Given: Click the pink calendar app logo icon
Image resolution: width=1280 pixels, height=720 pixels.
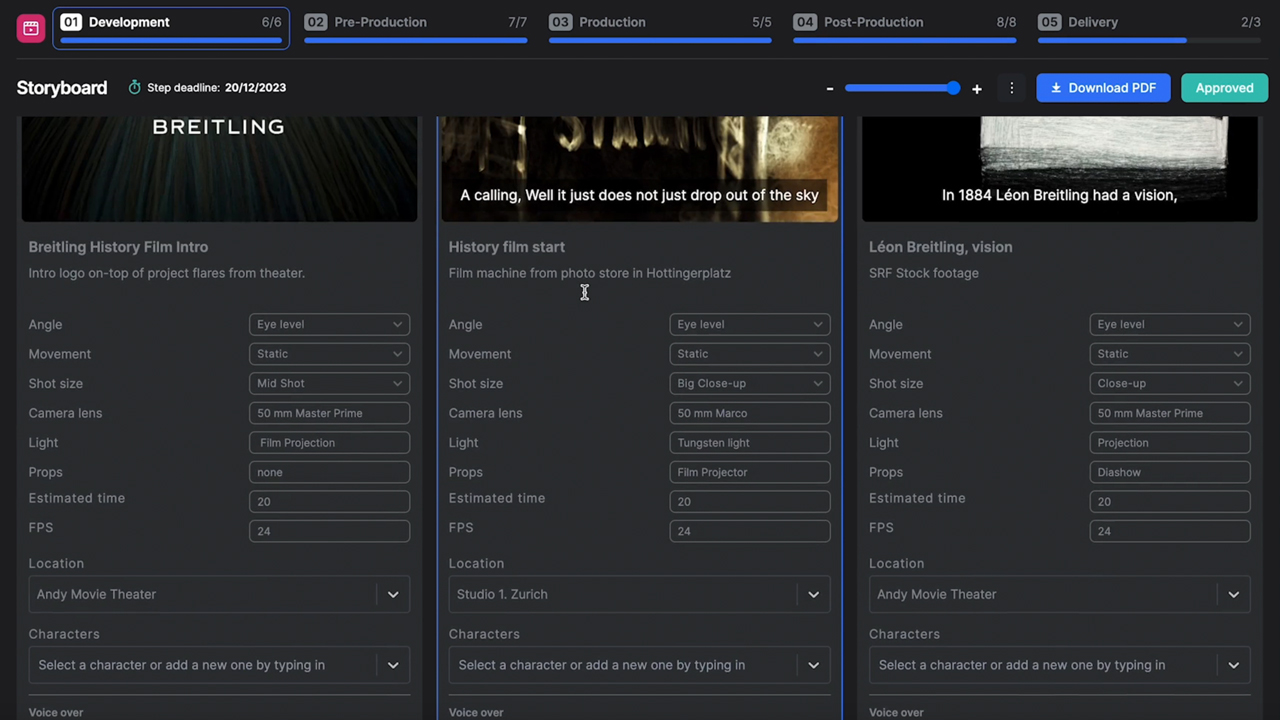Looking at the screenshot, I should [x=31, y=28].
